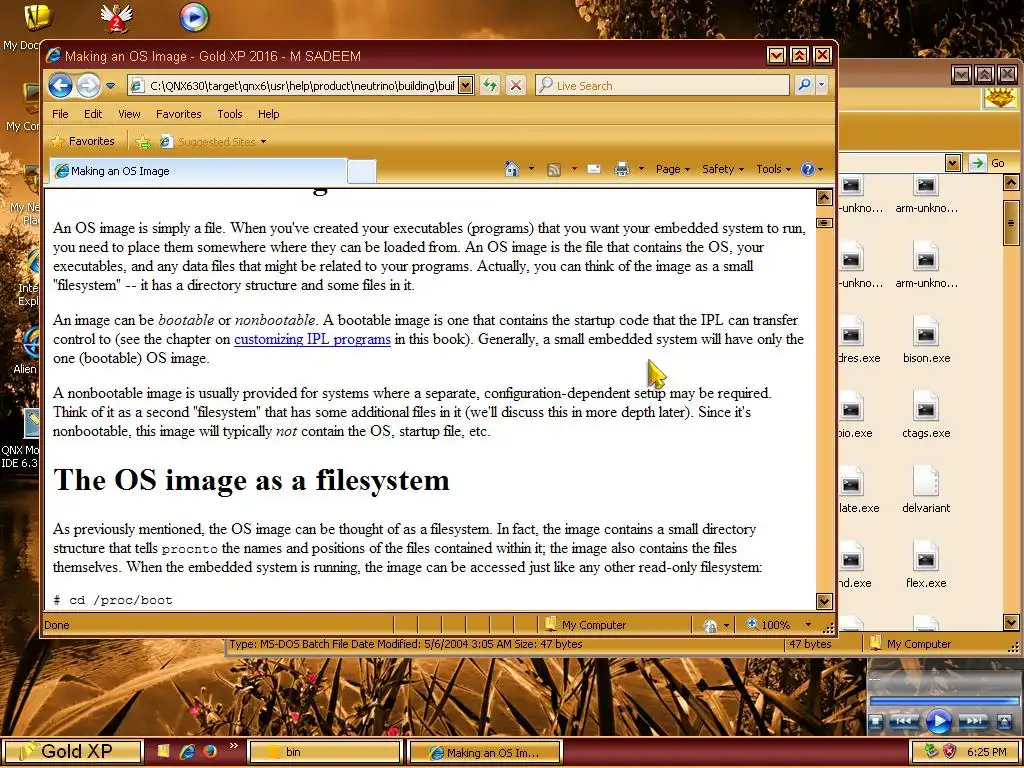Expand the IE address bar dropdown arrow
Viewport: 1024px width, 768px height.
tap(466, 86)
